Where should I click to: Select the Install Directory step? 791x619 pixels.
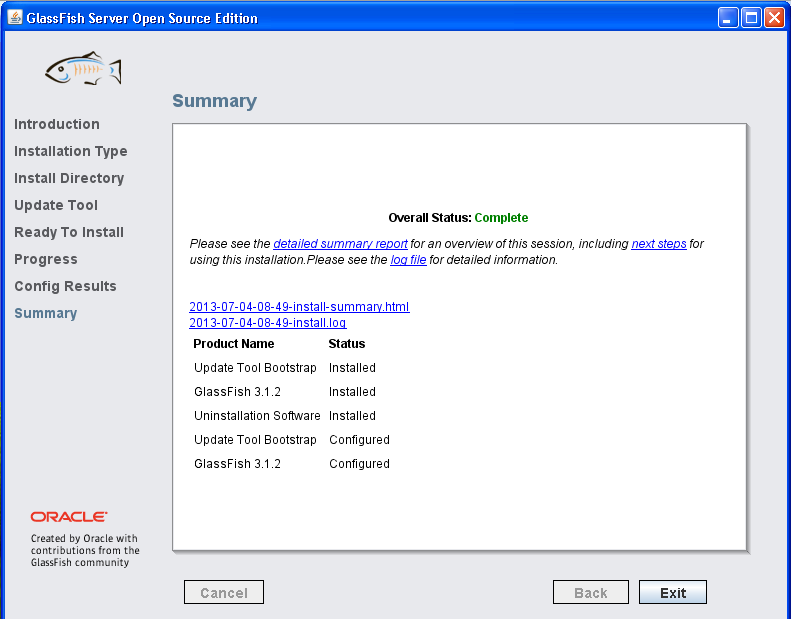69,178
